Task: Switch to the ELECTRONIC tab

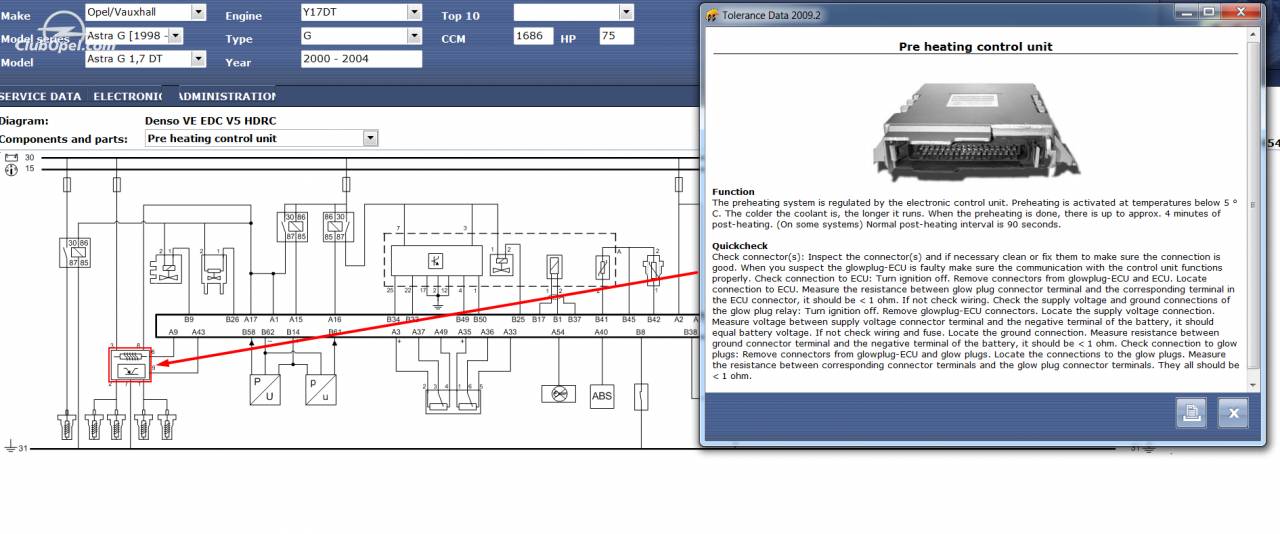Action: click(127, 96)
